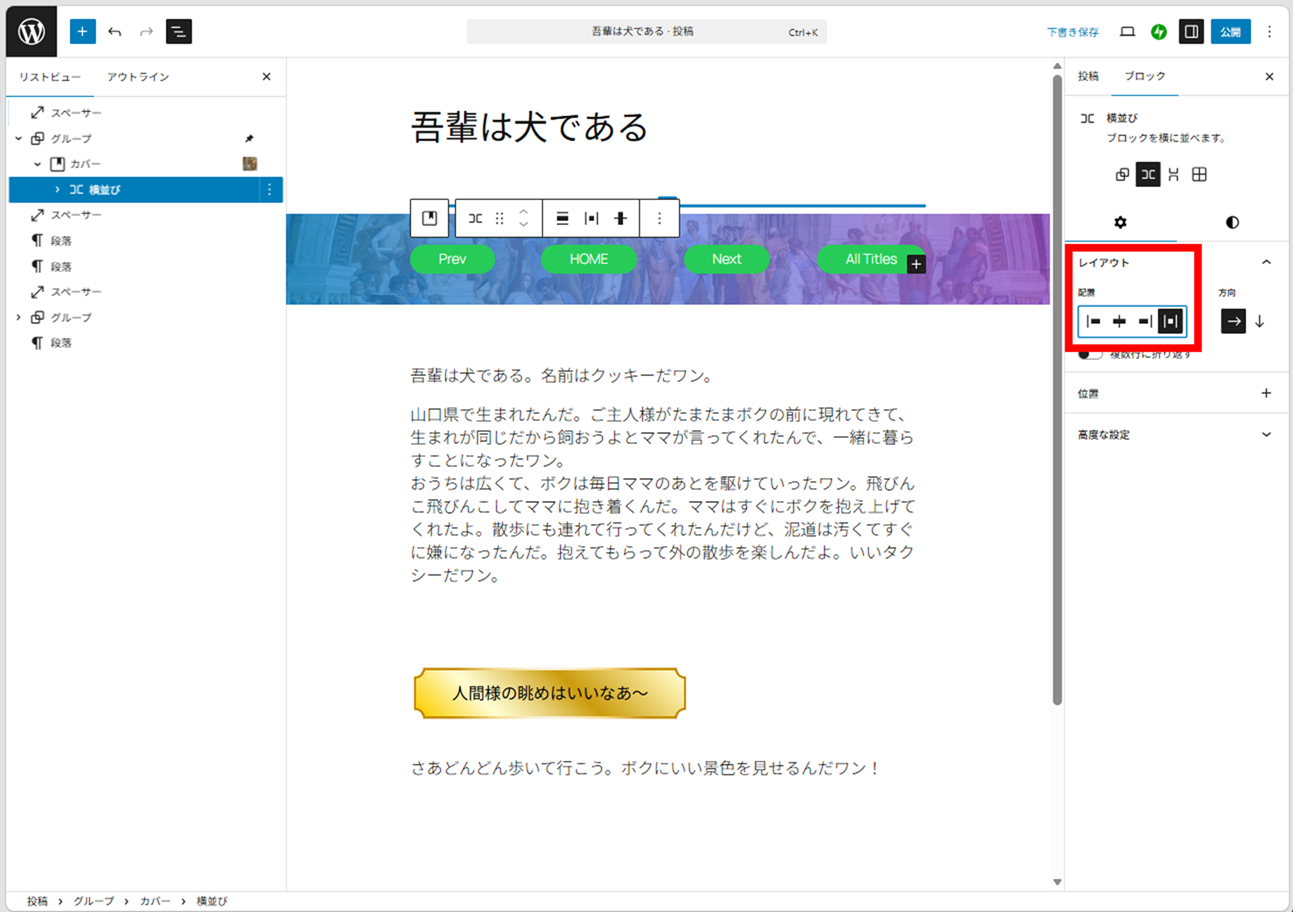Image resolution: width=1293 pixels, height=912 pixels.
Task: Expand the 高度な設定 panel
Action: point(1266,435)
